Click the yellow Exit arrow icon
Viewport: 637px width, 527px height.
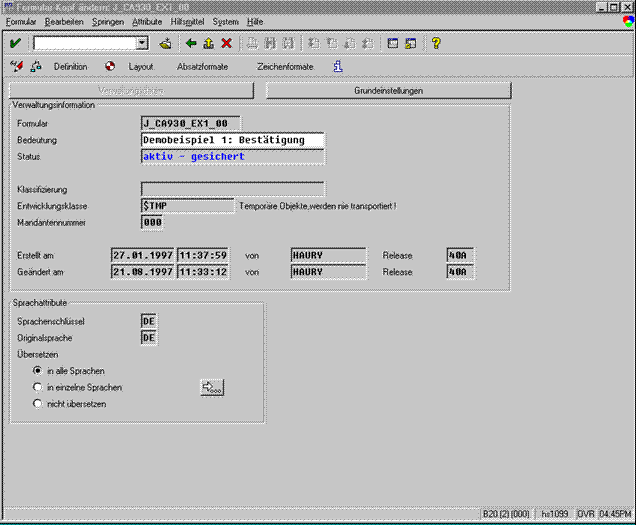208,43
